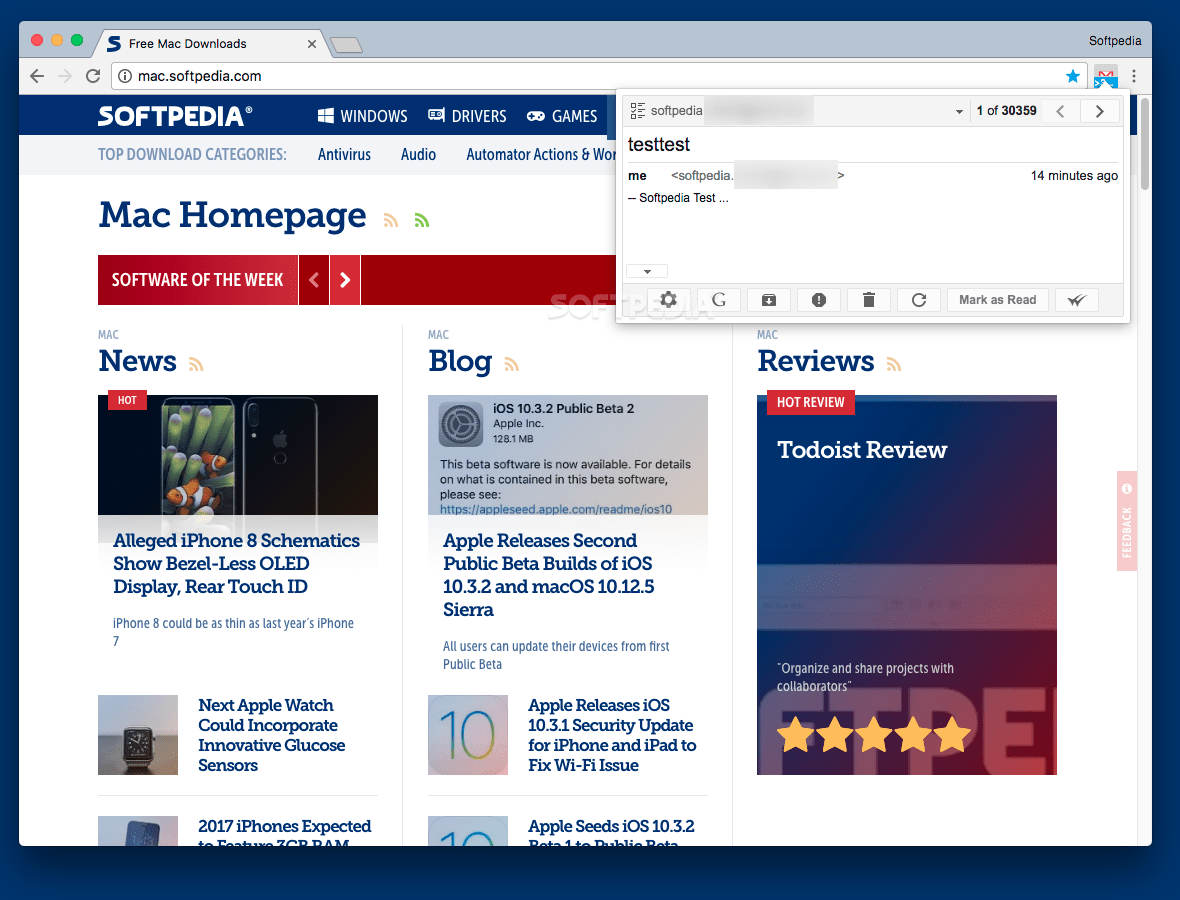Open Apple Seeds iOS 10.3.2 article
1180x900 pixels.
coord(611,832)
